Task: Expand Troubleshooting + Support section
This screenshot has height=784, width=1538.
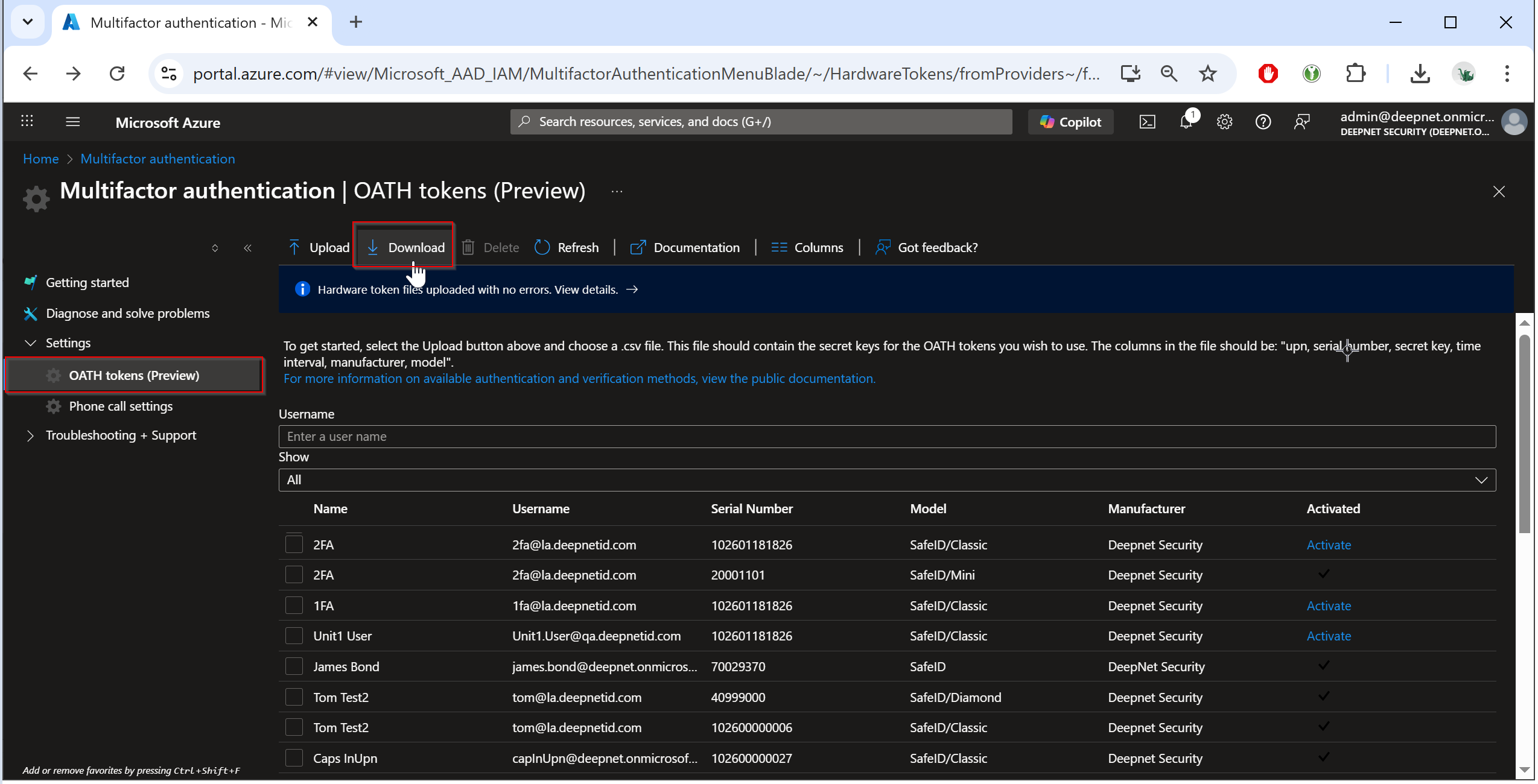Action: [30, 435]
